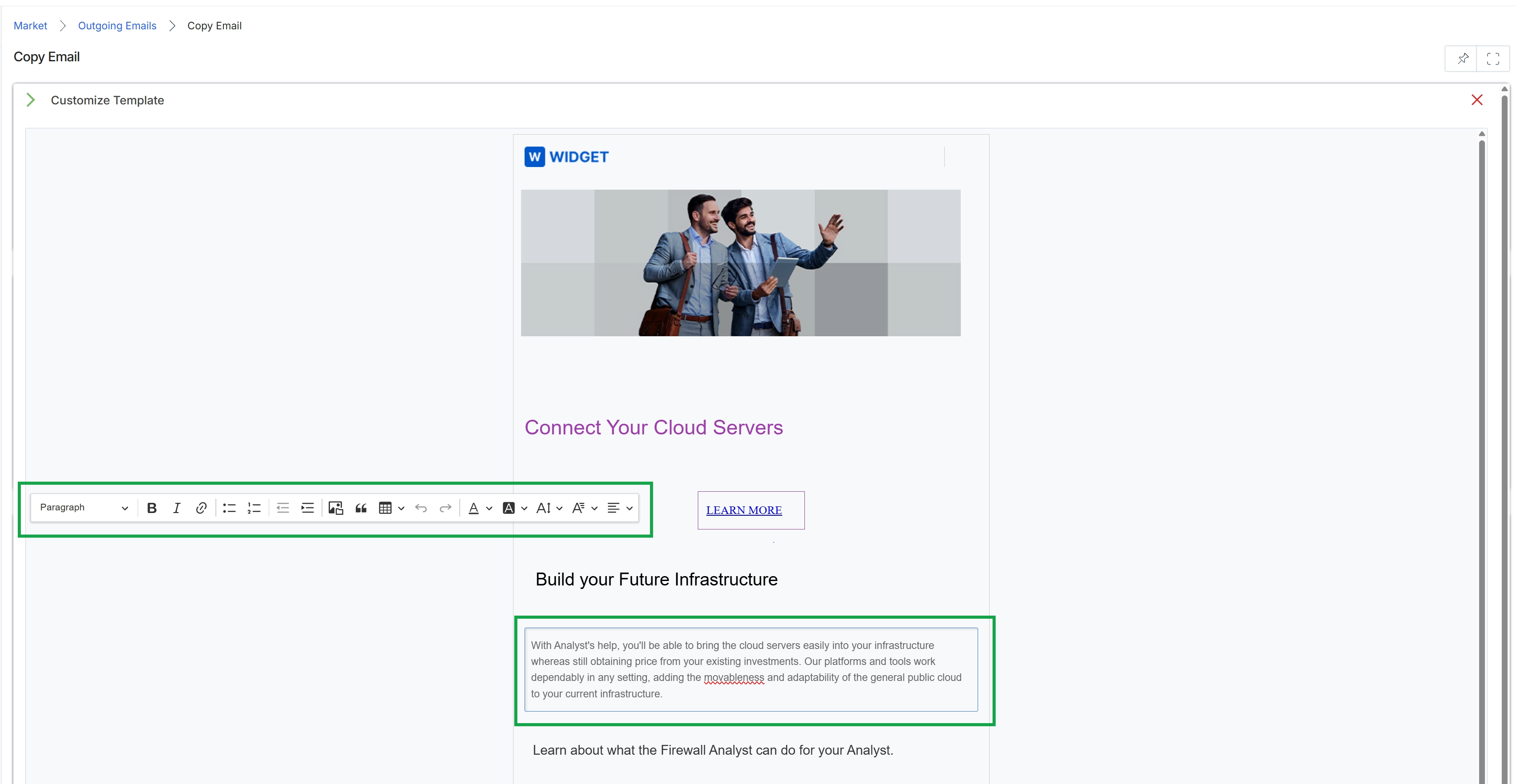Screen dimensions: 1516x784
Task: Select the text alignment tool
Action: pyautogui.click(x=614, y=508)
